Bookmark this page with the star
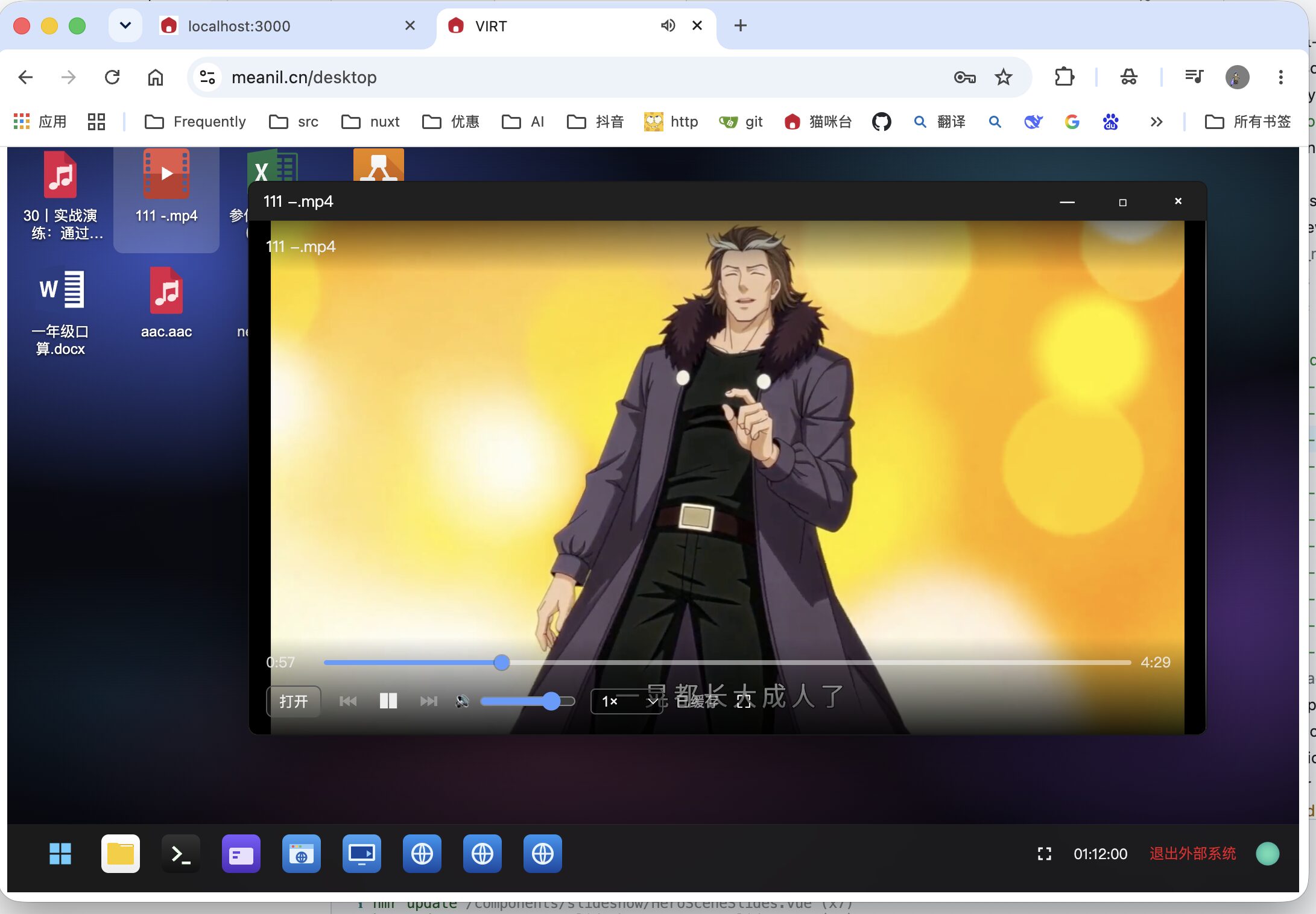This screenshot has width=1316, height=914. 1004,77
